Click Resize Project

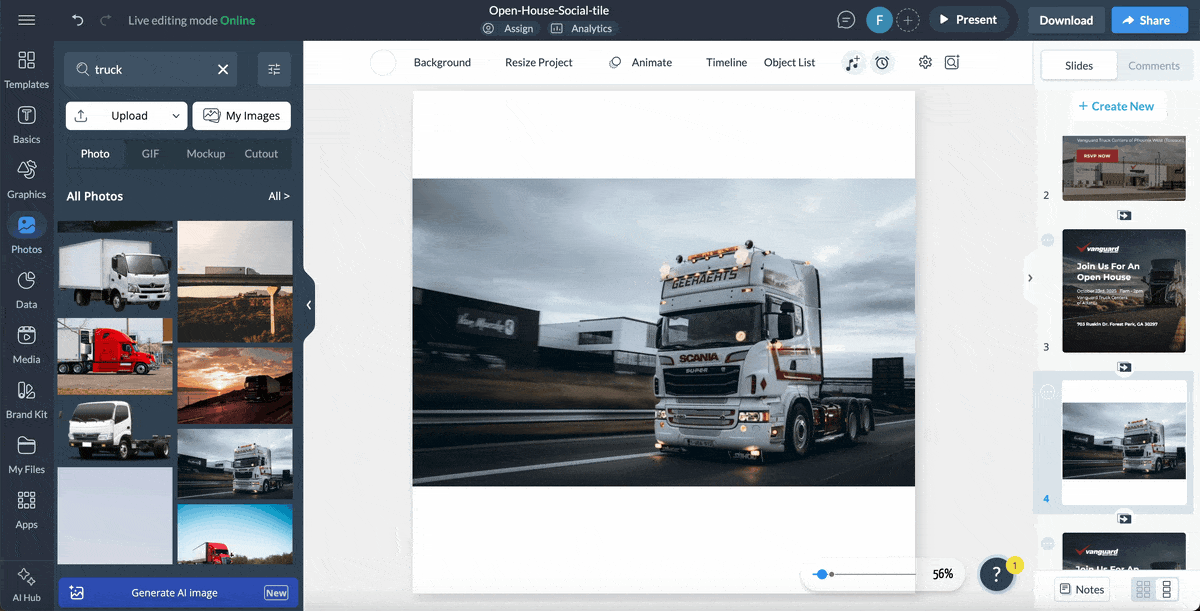point(539,63)
